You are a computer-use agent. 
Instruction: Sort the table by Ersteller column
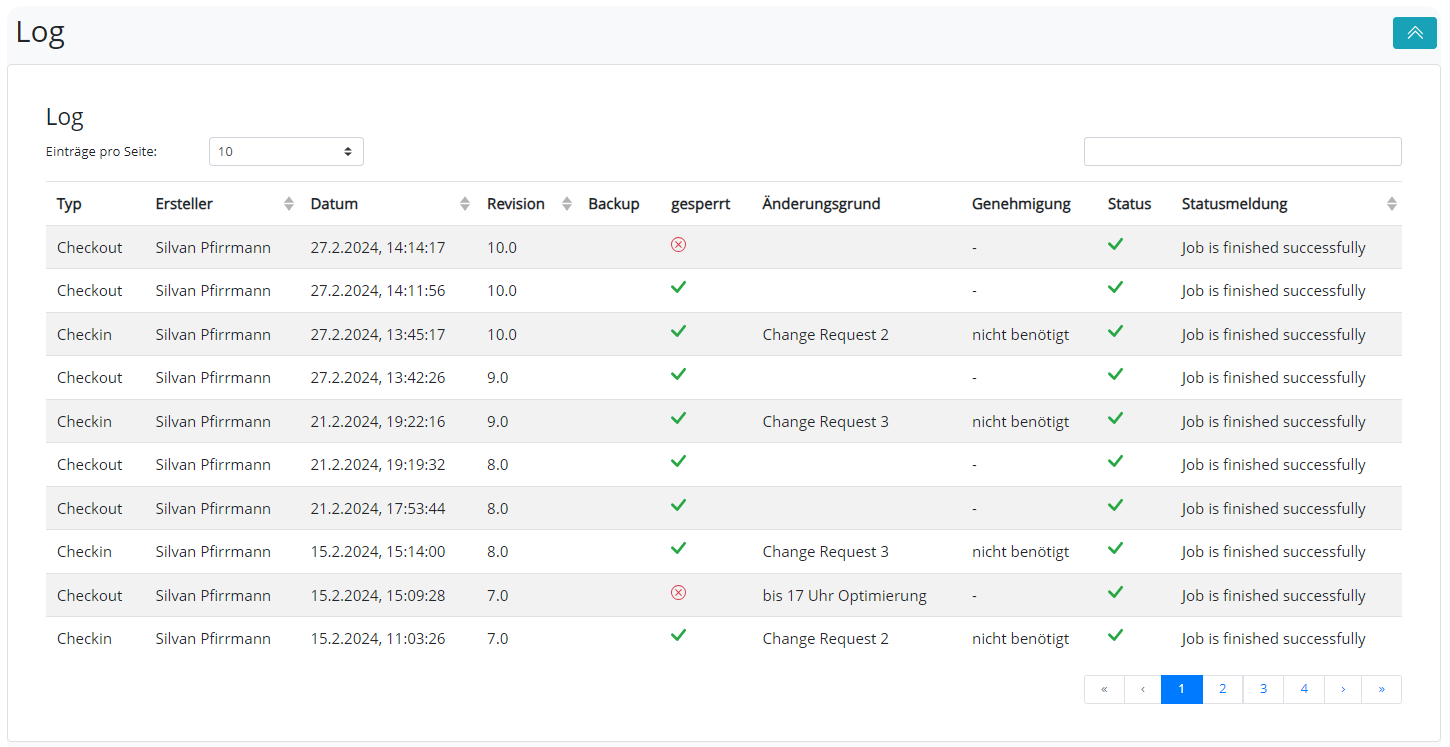tap(289, 204)
